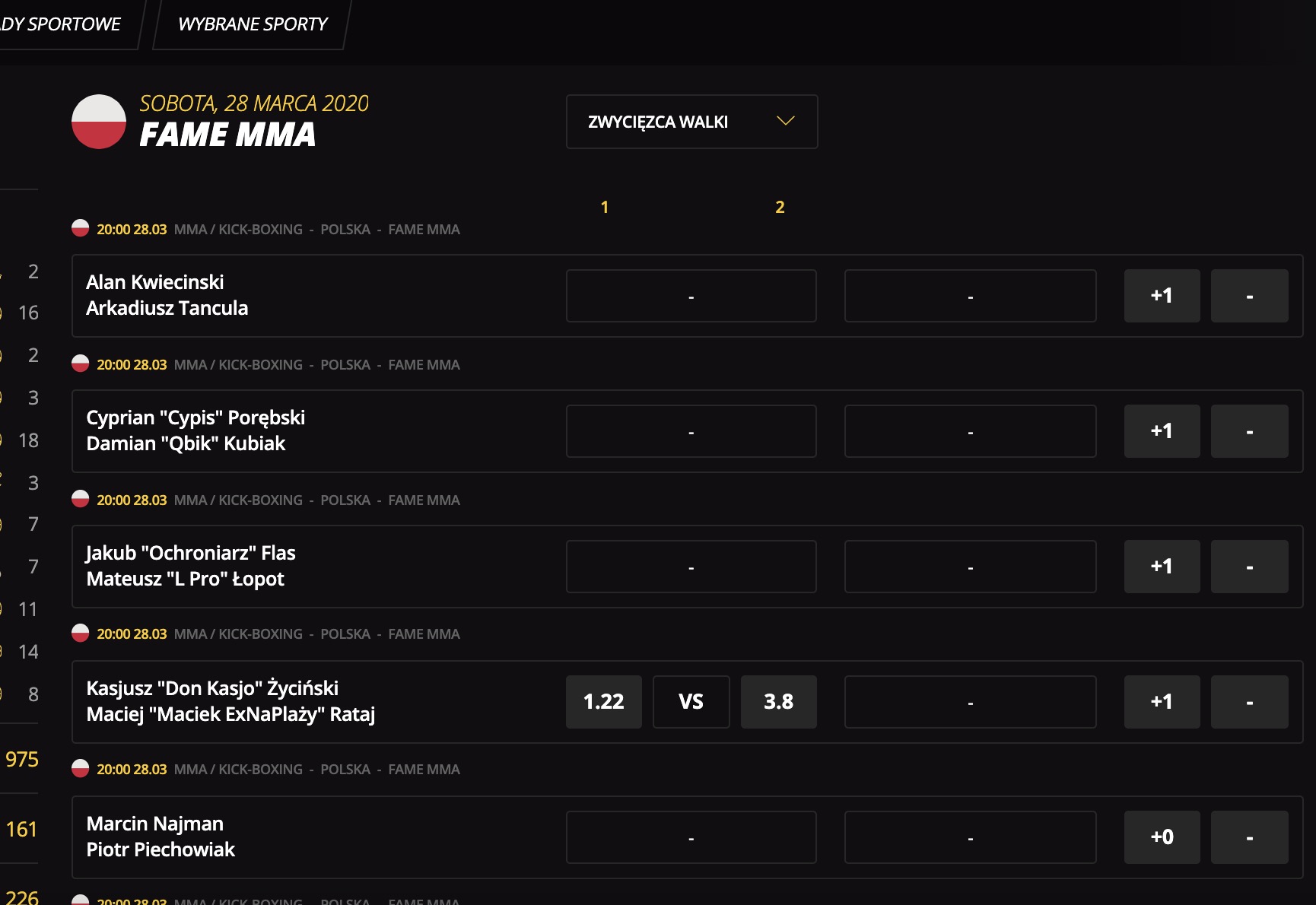The width and height of the screenshot is (1316, 905).
Task: Open the Marcin Najman vs Piotr Piechowiak match
Action: (161, 837)
